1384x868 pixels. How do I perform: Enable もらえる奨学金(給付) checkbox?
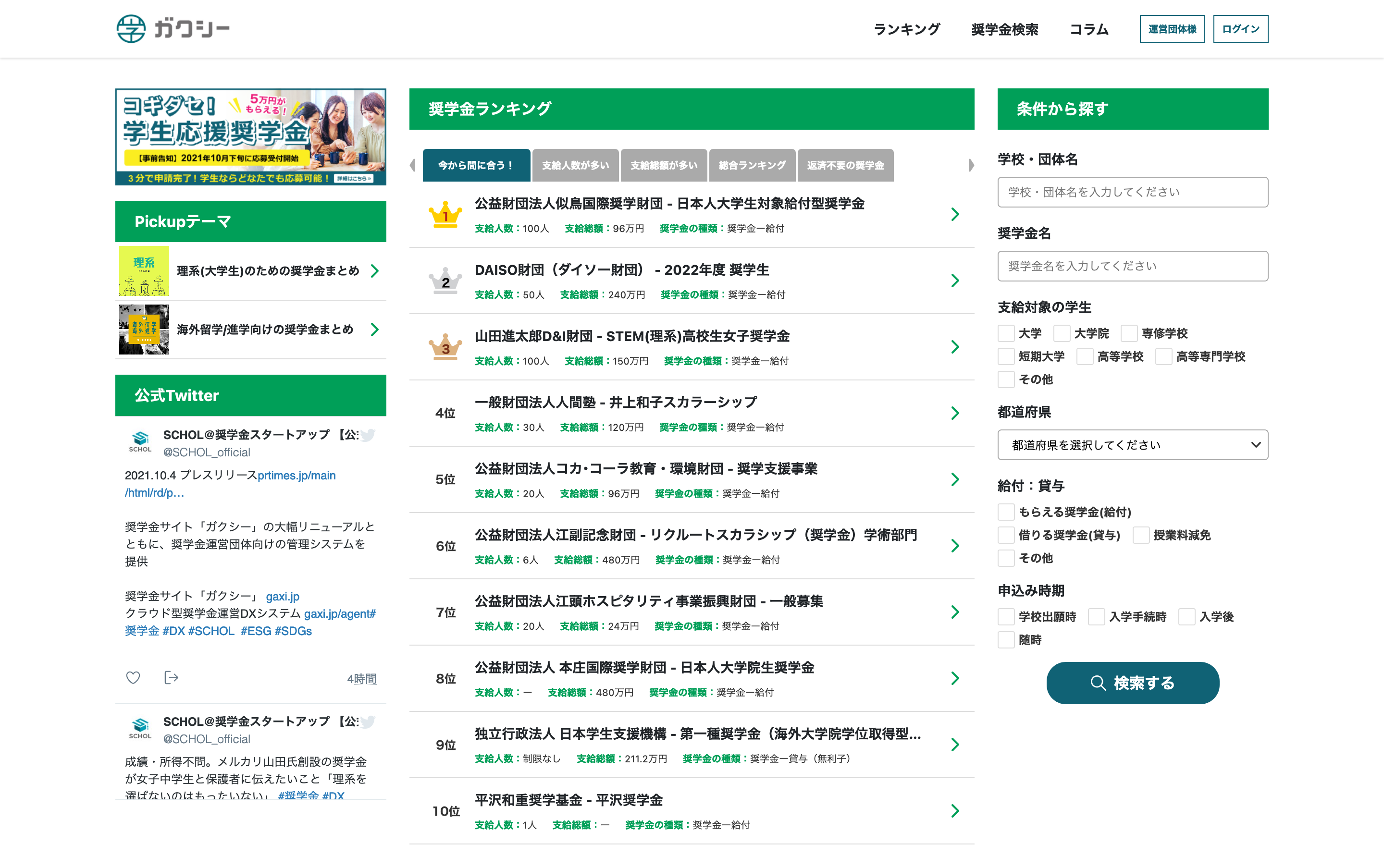click(x=1006, y=512)
